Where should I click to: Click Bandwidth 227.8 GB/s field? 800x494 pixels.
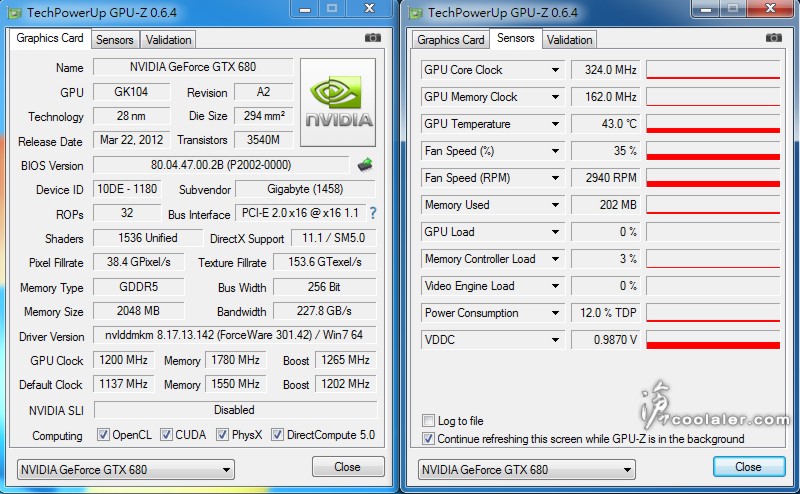pyautogui.click(x=324, y=311)
